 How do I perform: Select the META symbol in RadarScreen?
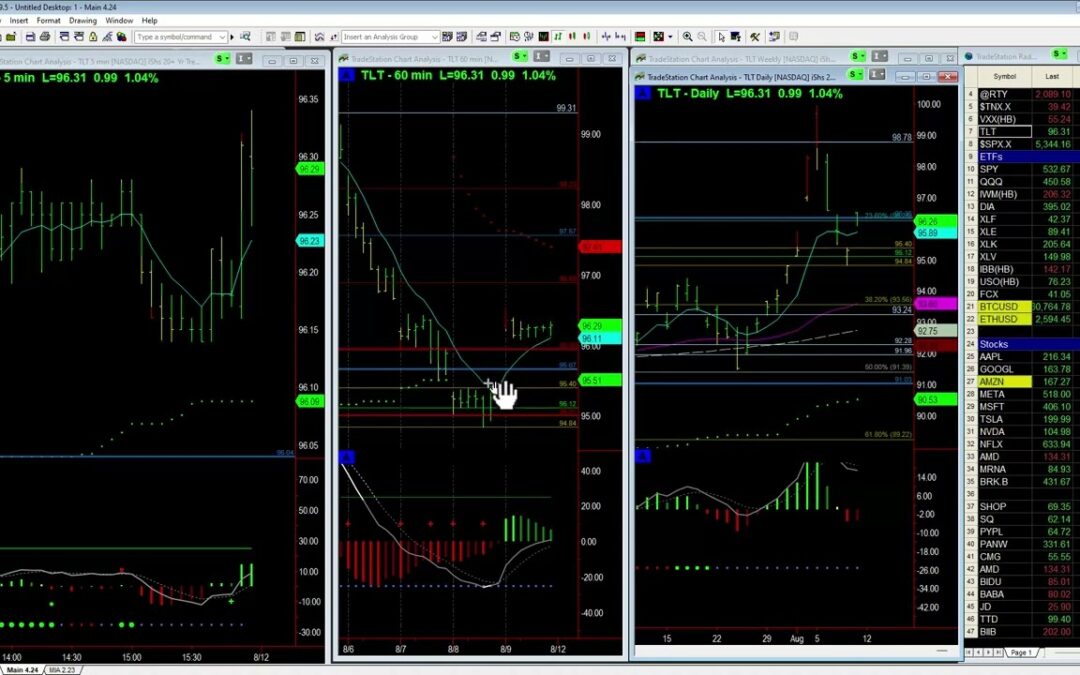pos(992,394)
